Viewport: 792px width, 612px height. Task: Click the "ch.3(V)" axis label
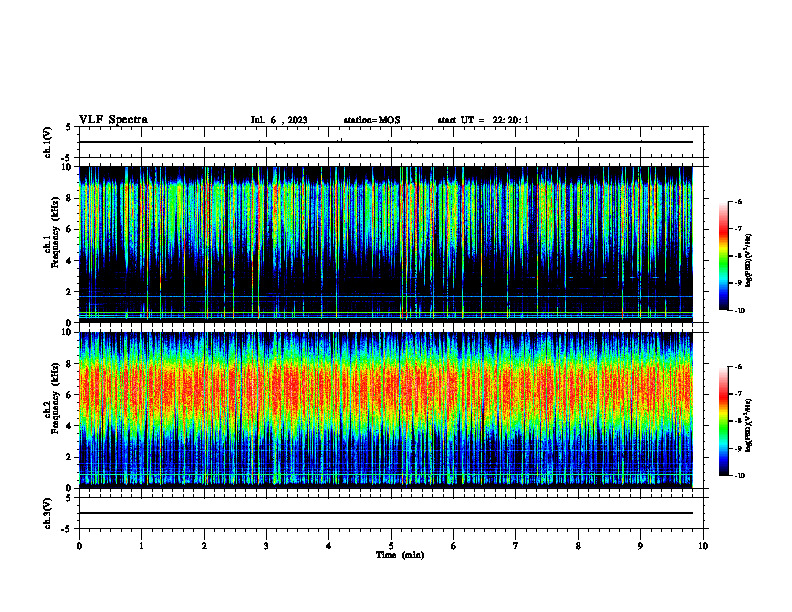(x=47, y=513)
